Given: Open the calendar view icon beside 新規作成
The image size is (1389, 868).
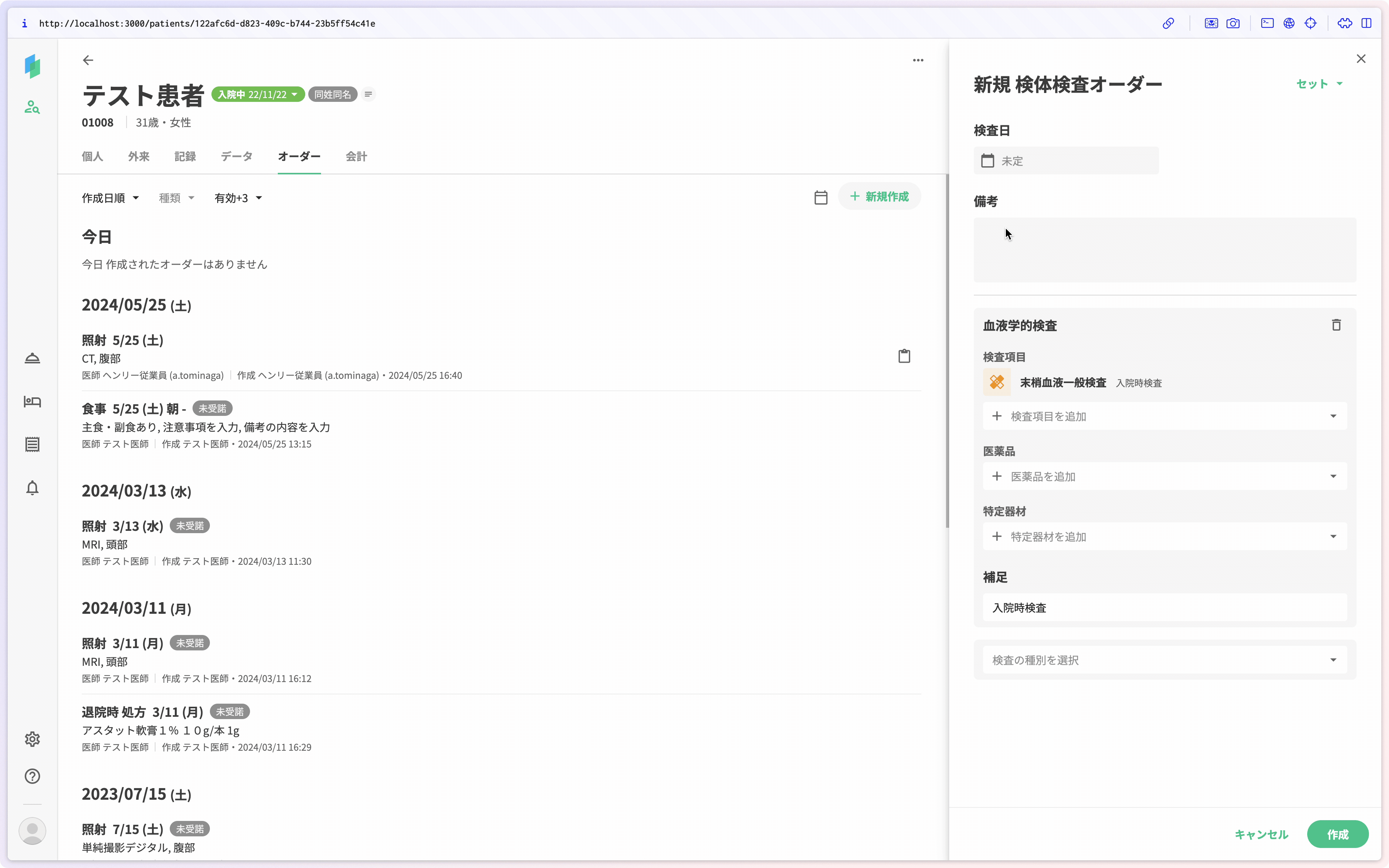Looking at the screenshot, I should 821,198.
